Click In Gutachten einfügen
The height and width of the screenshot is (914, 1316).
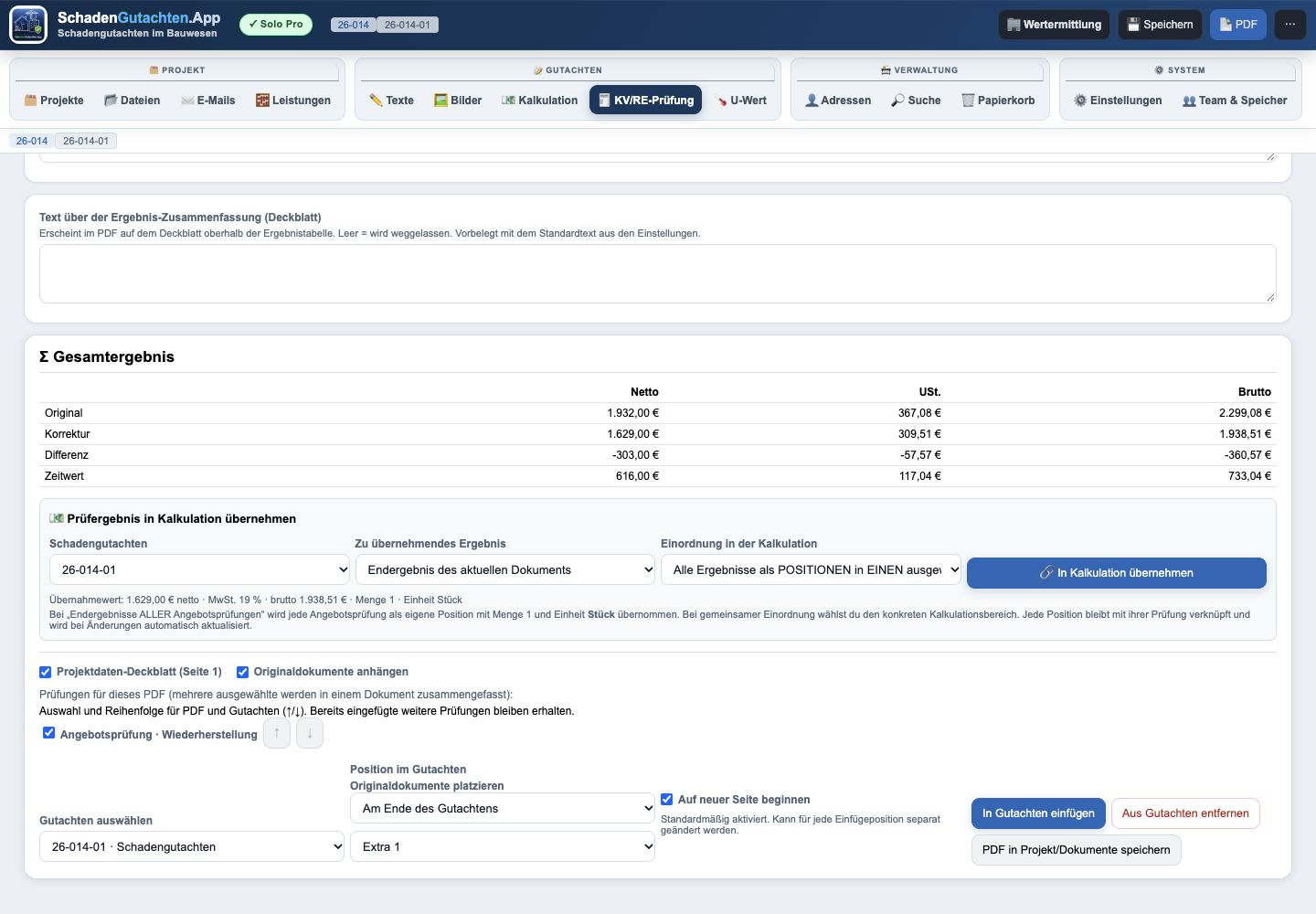(1038, 813)
